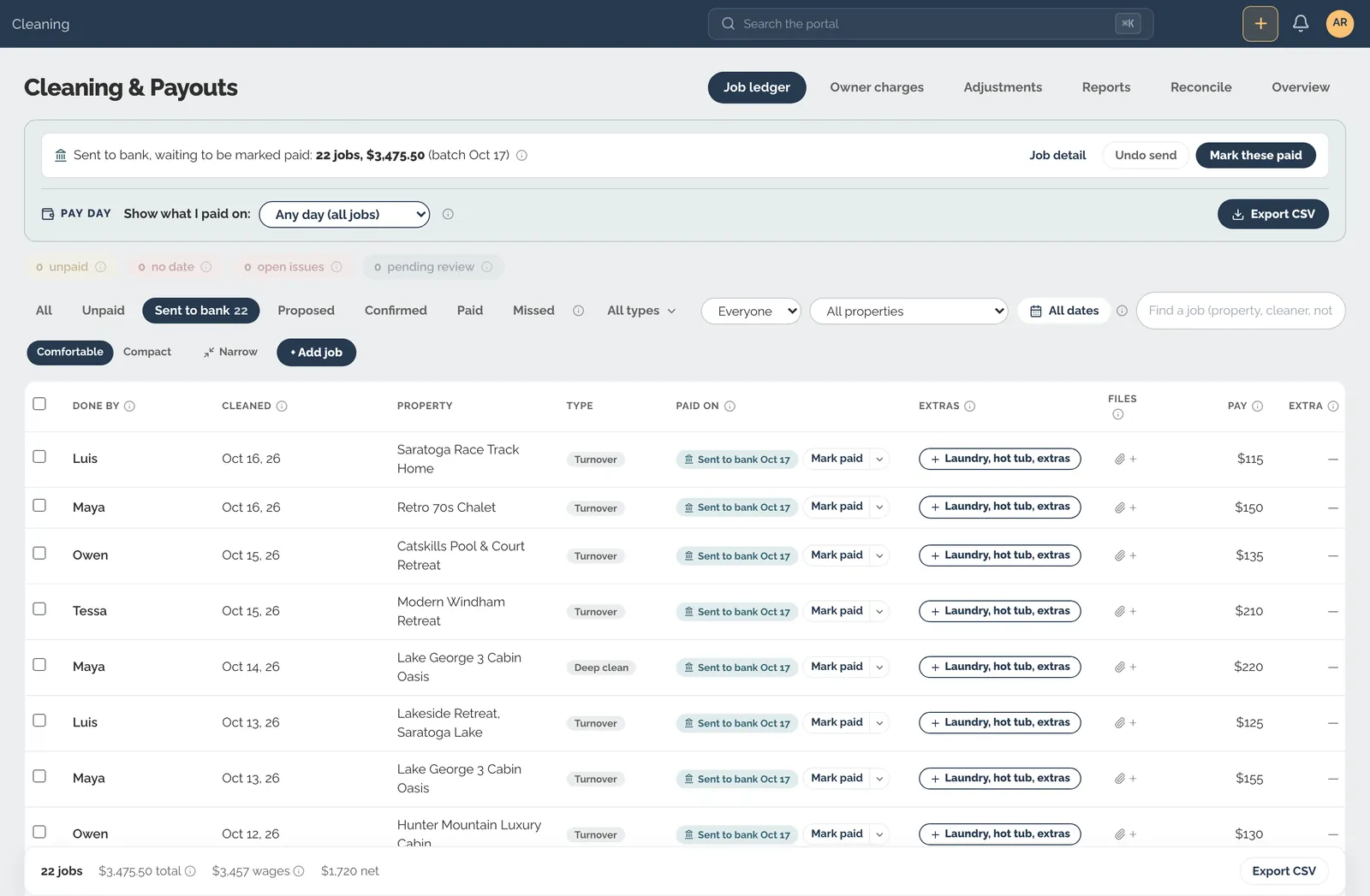Click info icon next to pay day dropdown

(448, 215)
